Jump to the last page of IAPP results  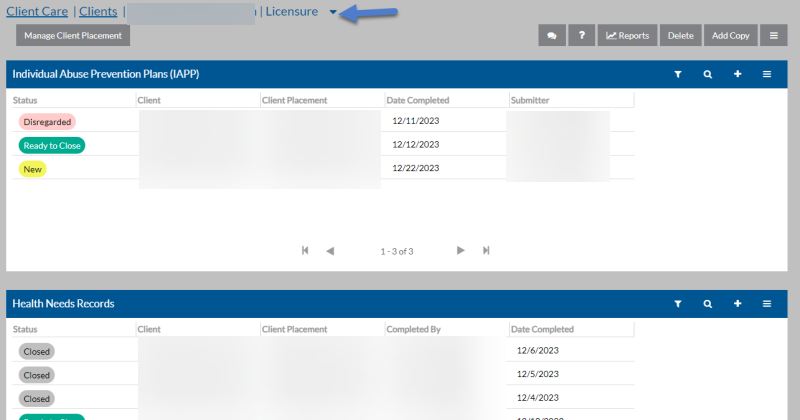pos(486,251)
